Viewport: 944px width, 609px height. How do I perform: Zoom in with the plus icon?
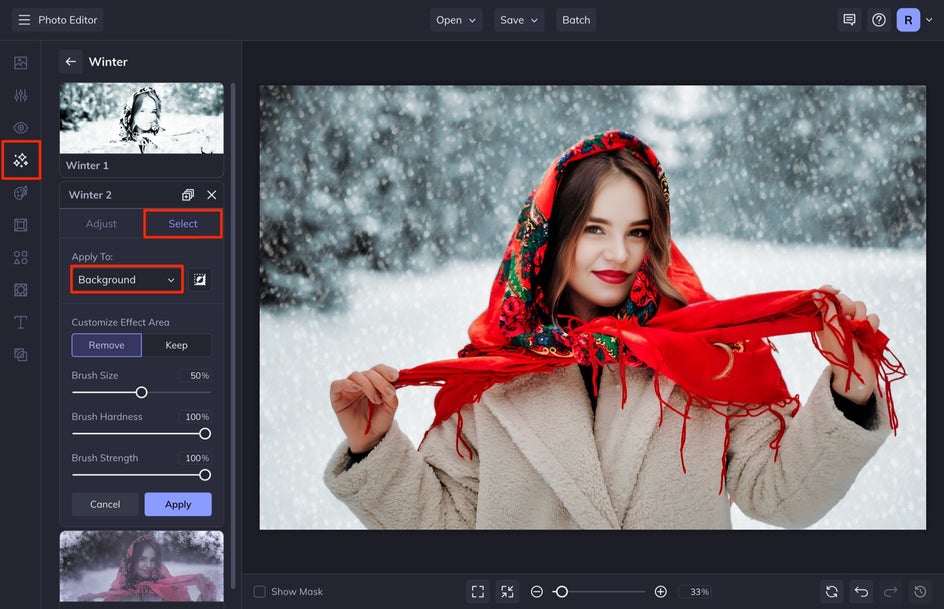point(660,592)
